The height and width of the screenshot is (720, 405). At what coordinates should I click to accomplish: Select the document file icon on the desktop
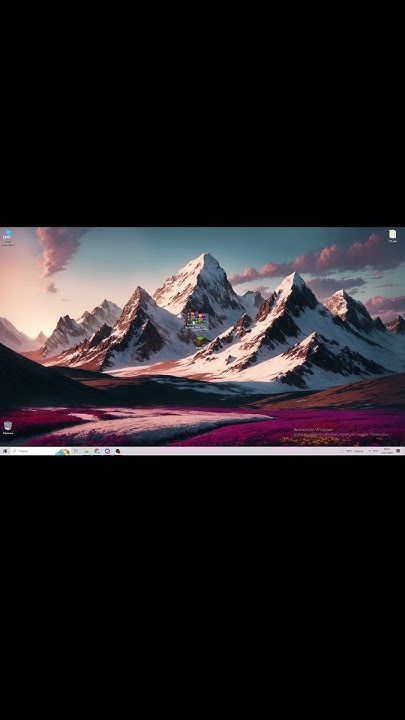[392, 236]
